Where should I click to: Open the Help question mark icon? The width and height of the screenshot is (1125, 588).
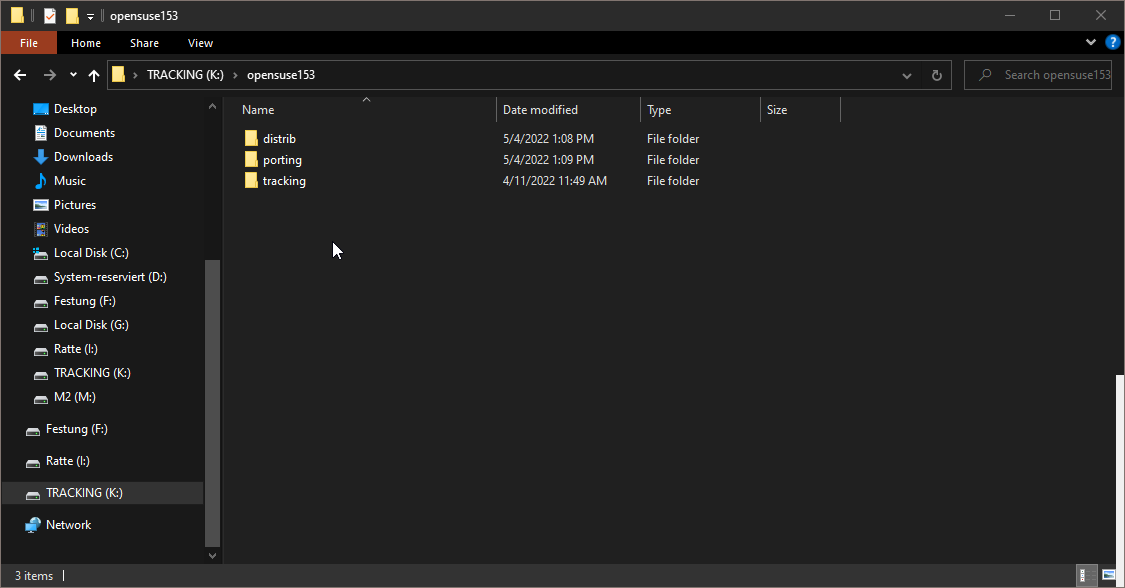pos(1112,43)
